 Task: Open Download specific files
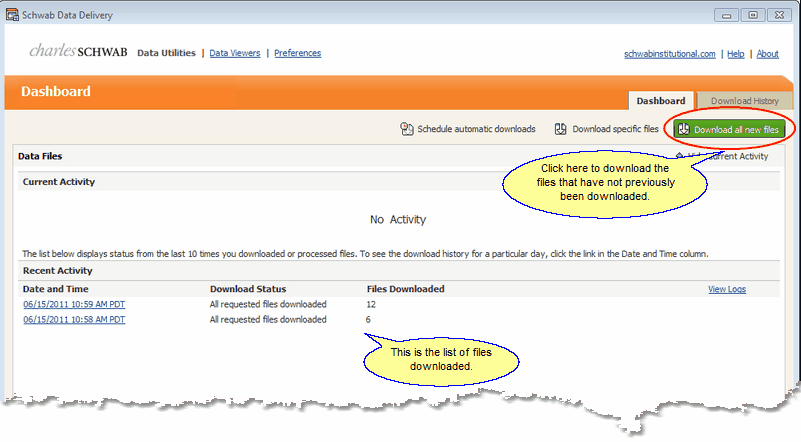[x=606, y=129]
